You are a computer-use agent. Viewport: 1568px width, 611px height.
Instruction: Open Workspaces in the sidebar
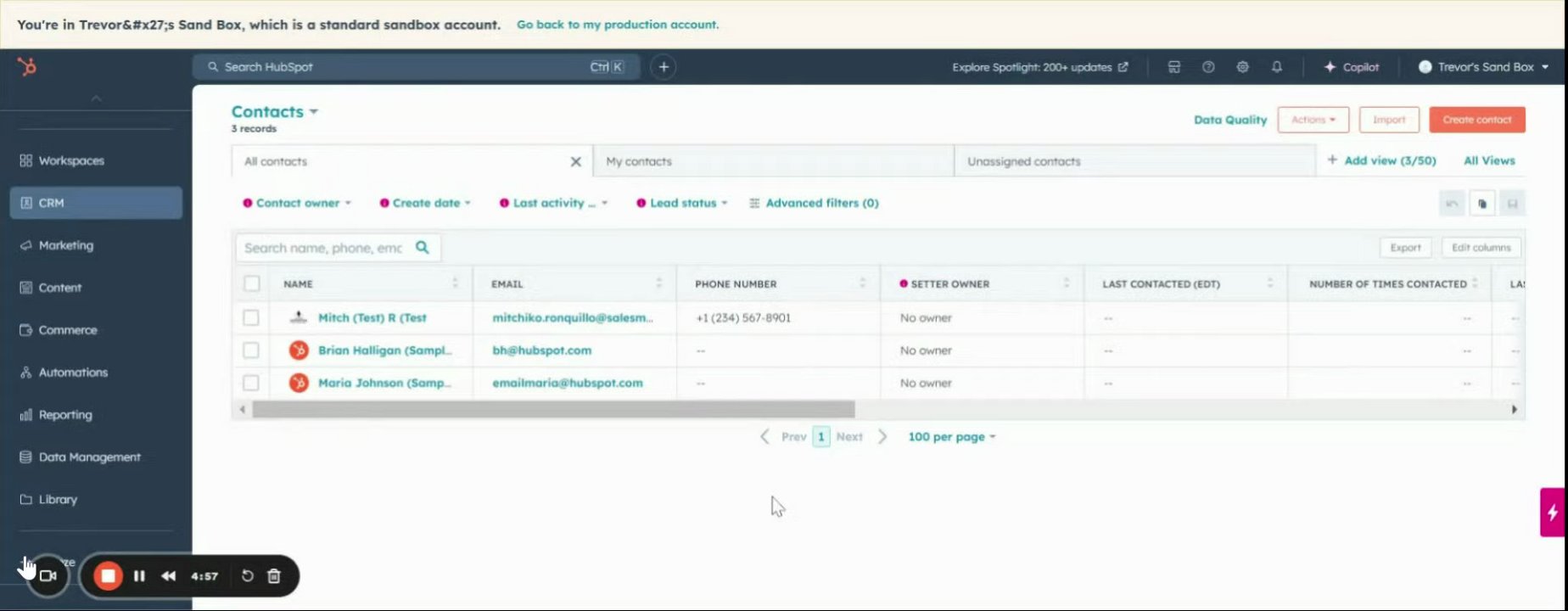coord(96,160)
